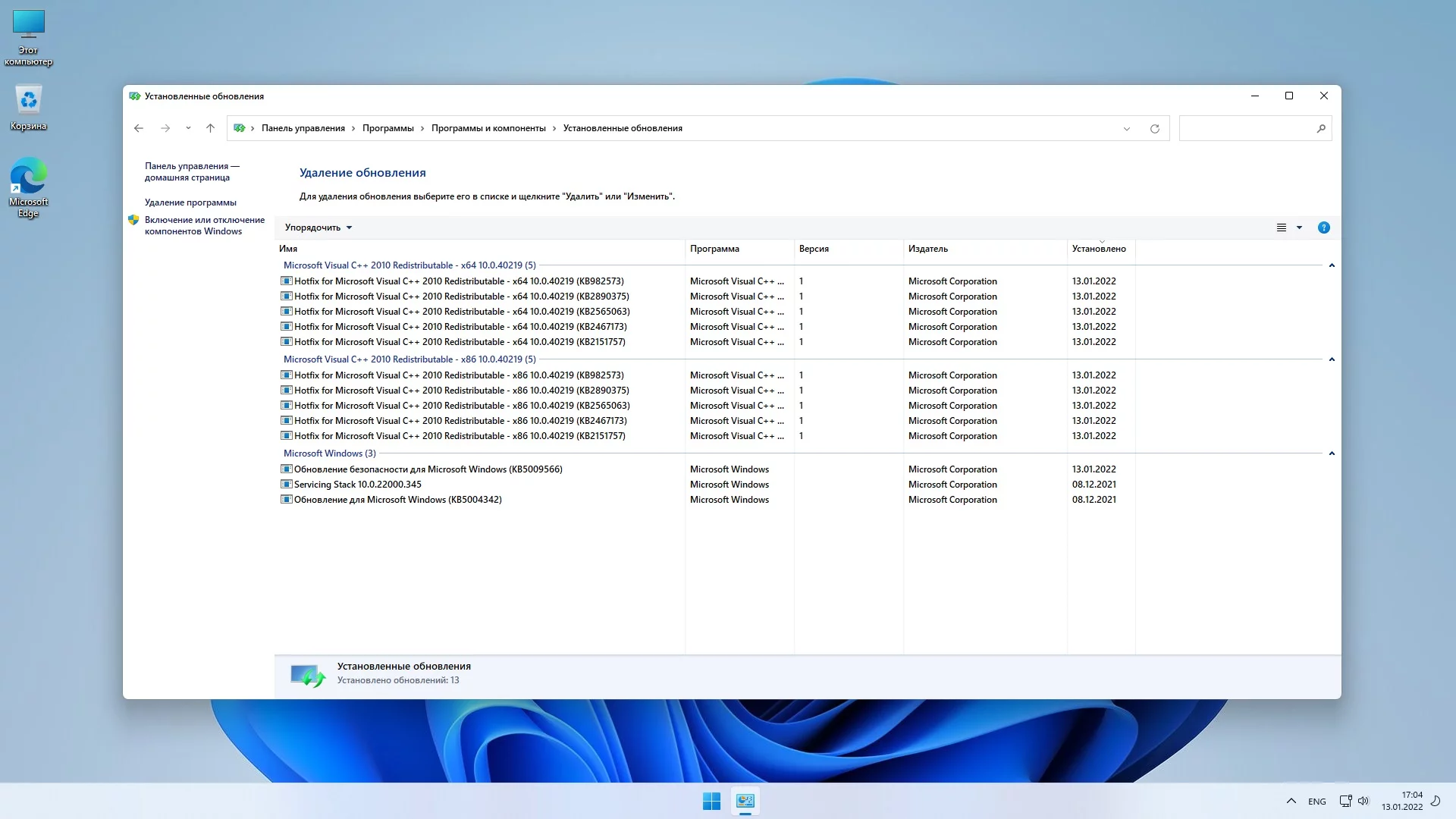Select Программы и компоненты breadcrumb item
This screenshot has height=819, width=1456.
[x=488, y=128]
